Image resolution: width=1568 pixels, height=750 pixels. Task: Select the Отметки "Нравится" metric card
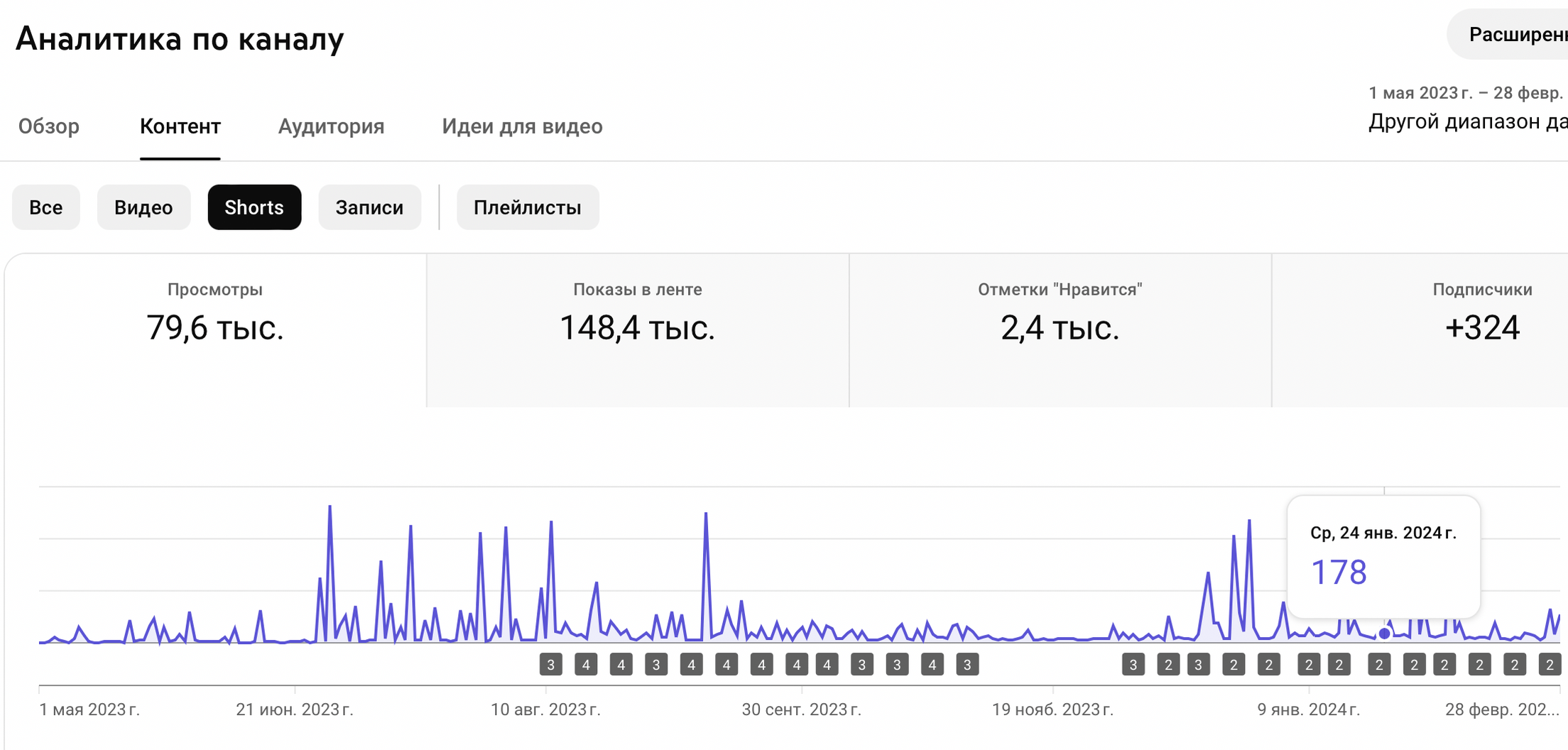point(1060,330)
